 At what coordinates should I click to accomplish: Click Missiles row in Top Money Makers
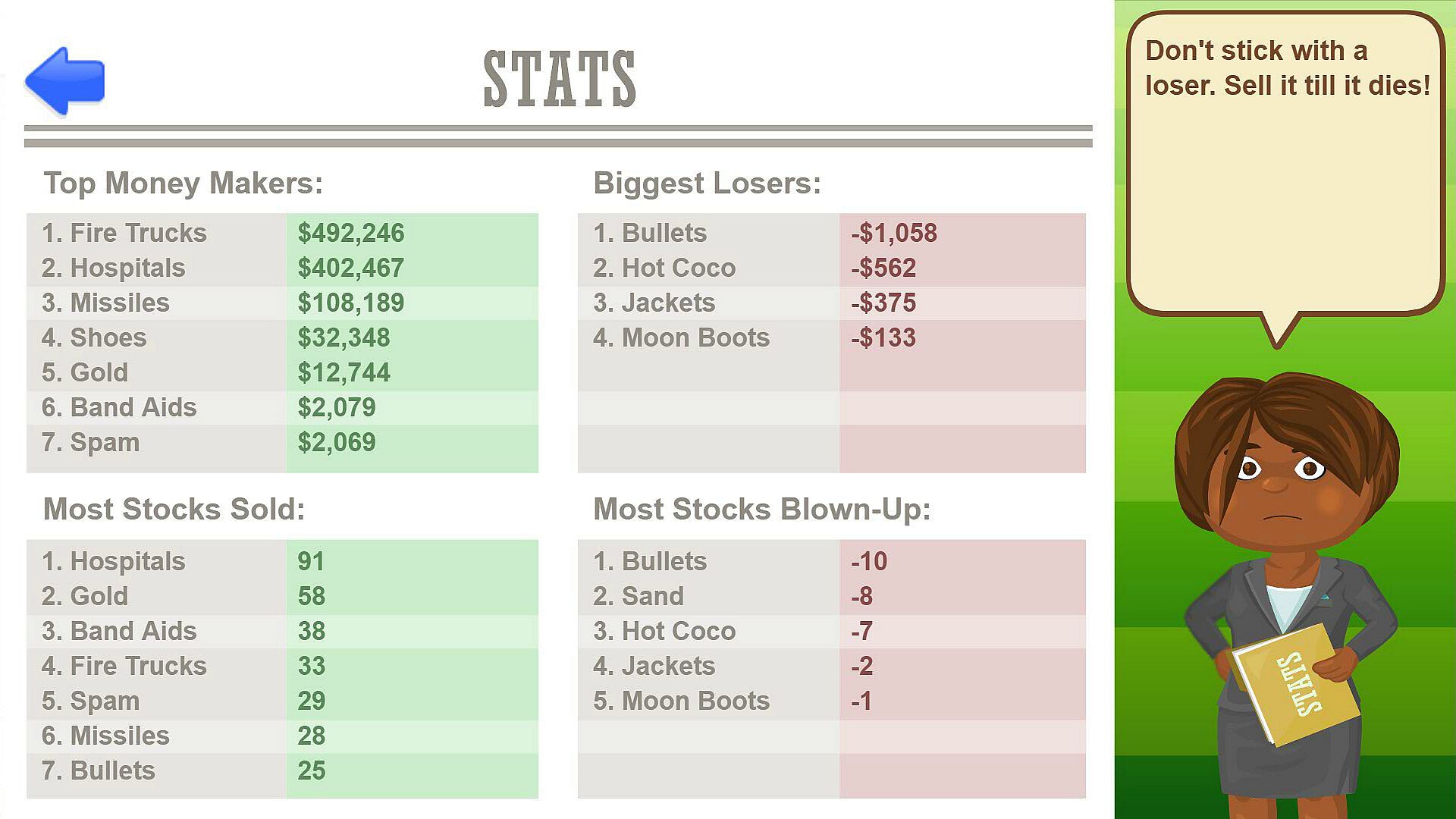coord(282,303)
